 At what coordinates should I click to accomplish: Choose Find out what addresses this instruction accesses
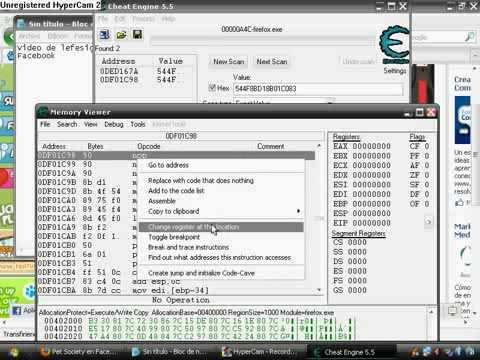tap(221, 258)
